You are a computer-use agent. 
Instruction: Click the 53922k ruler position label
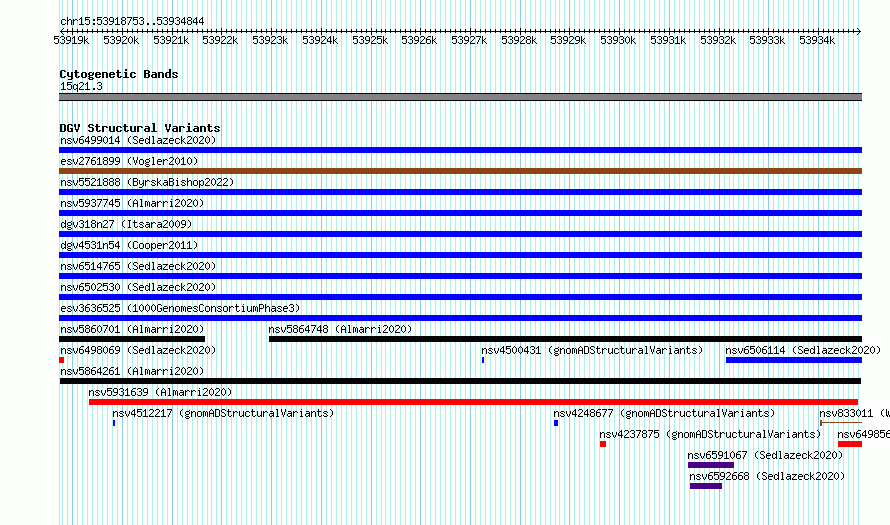[220, 40]
